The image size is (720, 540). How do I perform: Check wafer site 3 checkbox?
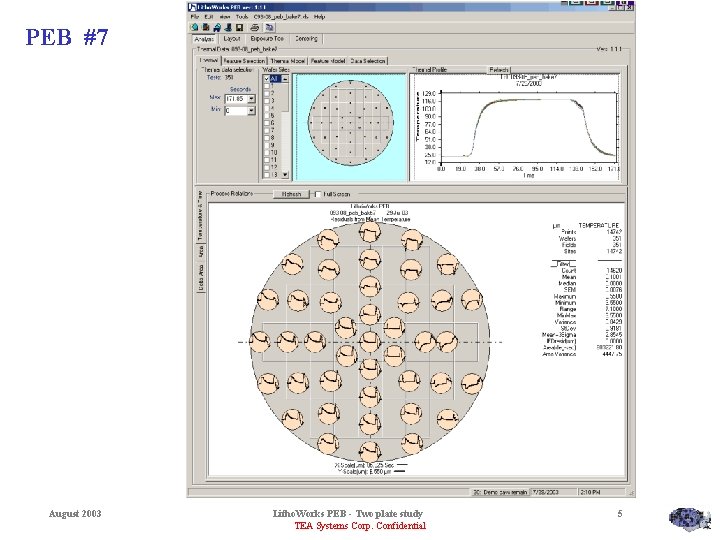point(266,101)
